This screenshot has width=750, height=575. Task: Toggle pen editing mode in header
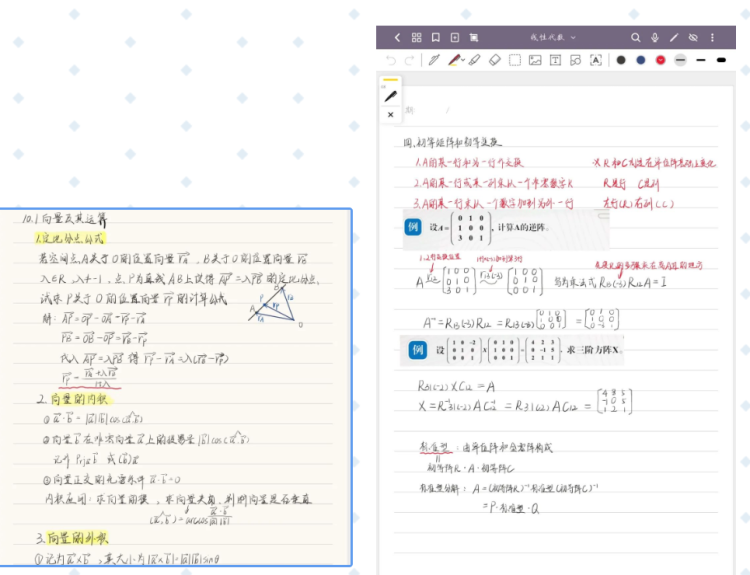[x=674, y=37]
